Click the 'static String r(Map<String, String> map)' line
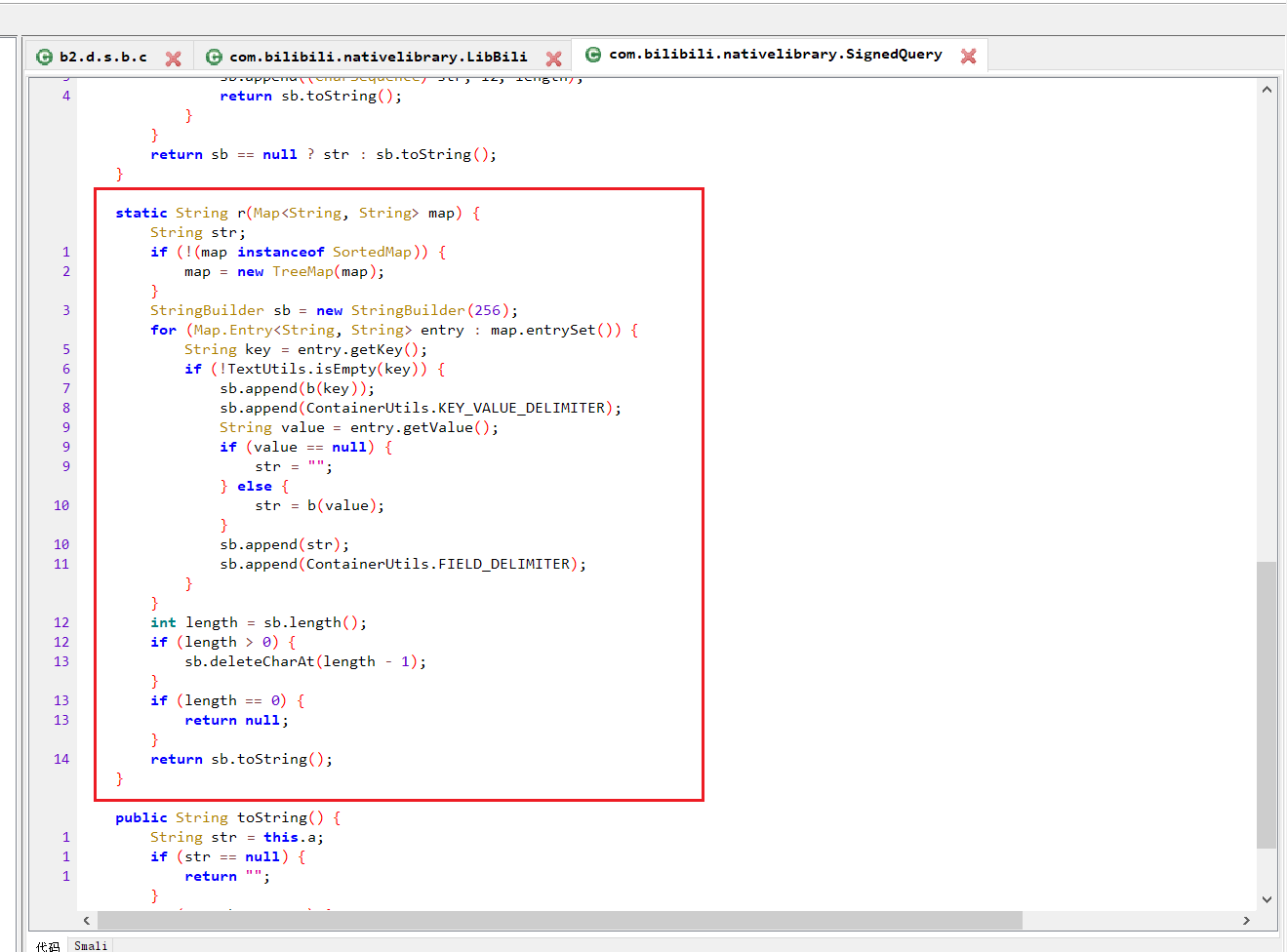1287x952 pixels. click(x=298, y=213)
